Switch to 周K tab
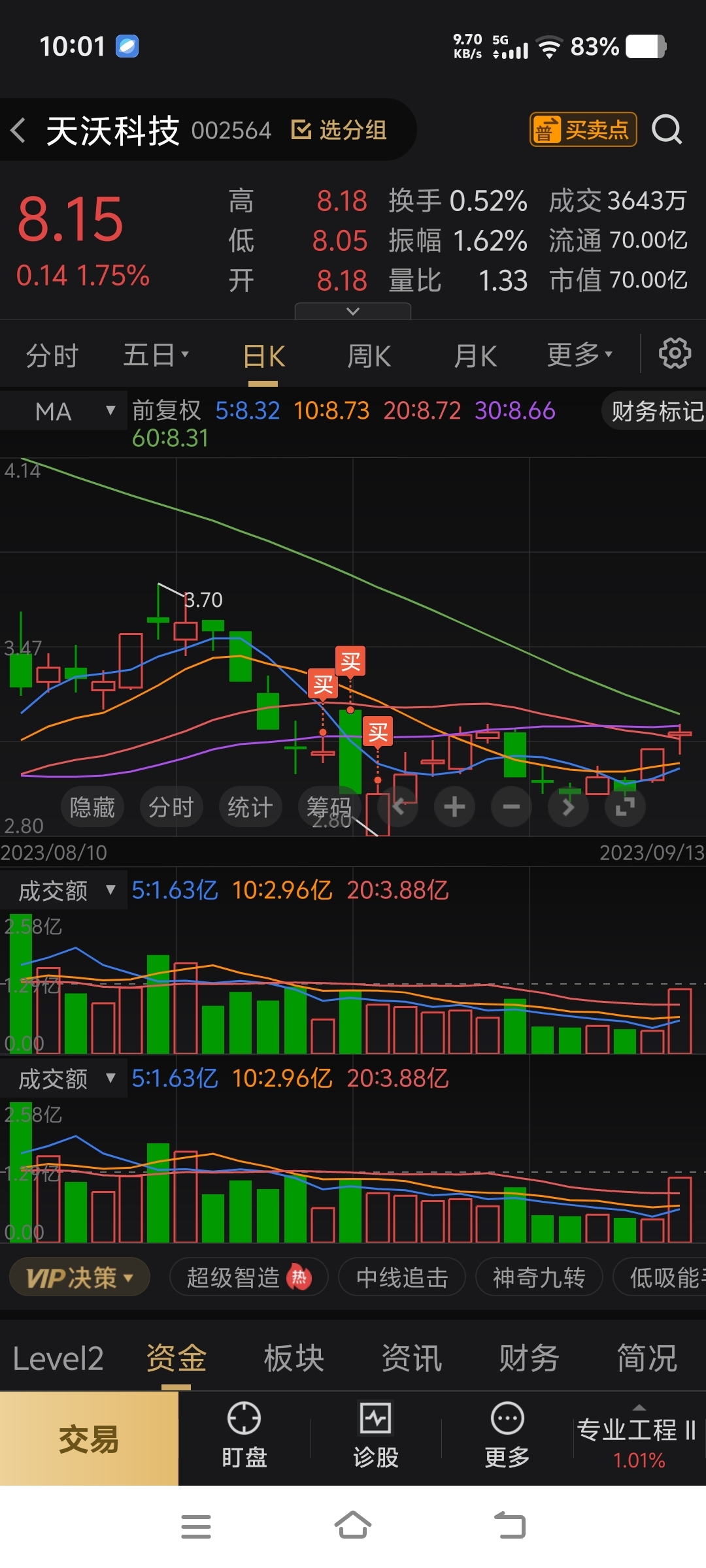706x1568 pixels. pos(369,357)
